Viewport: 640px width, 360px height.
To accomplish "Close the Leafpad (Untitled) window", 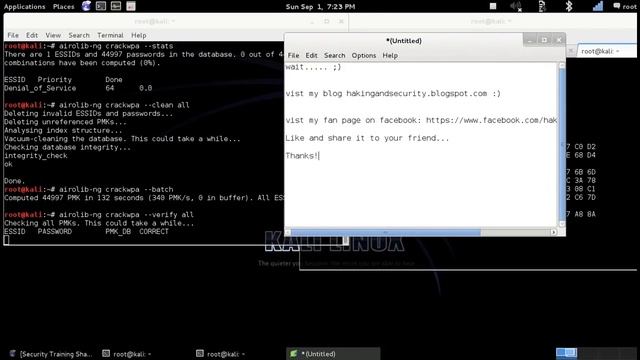I will click(559, 40).
